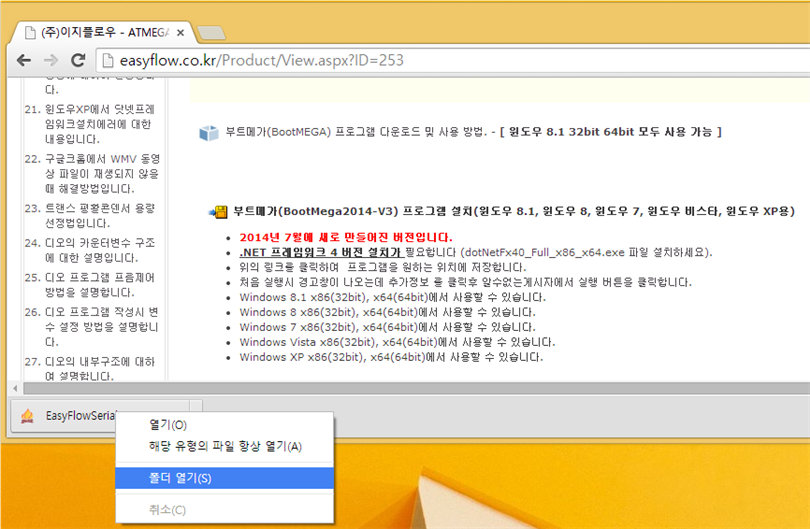Choose 열기(O) from the context menu
The image size is (810, 529).
(225, 425)
